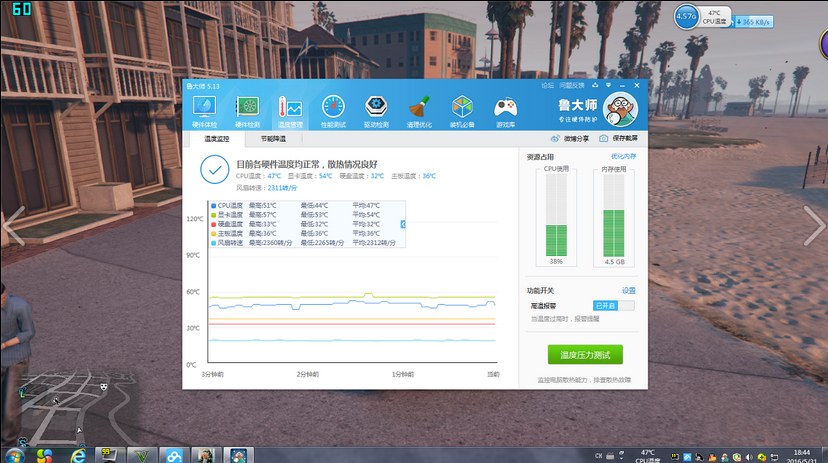The height and width of the screenshot is (463, 828).
Task: Open 游戏库 game library controller icon
Action: [505, 111]
